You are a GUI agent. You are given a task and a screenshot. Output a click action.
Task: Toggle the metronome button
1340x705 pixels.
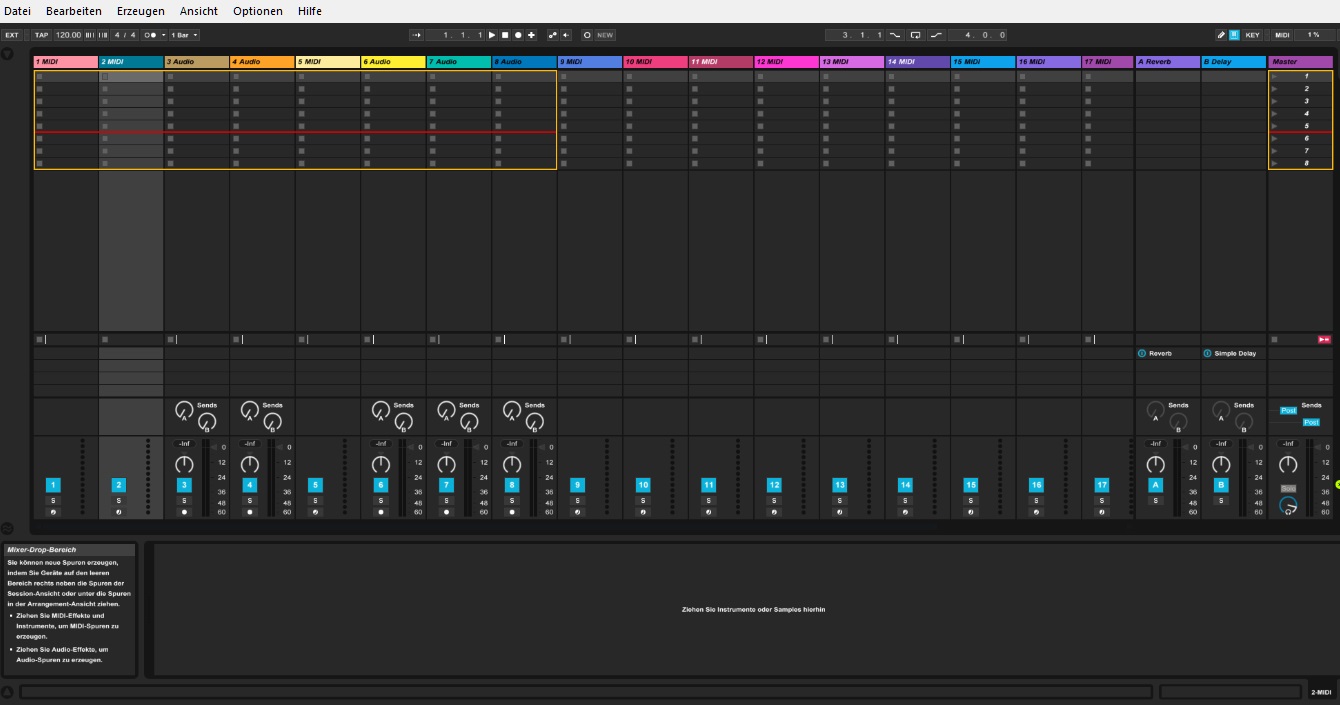tap(150, 35)
